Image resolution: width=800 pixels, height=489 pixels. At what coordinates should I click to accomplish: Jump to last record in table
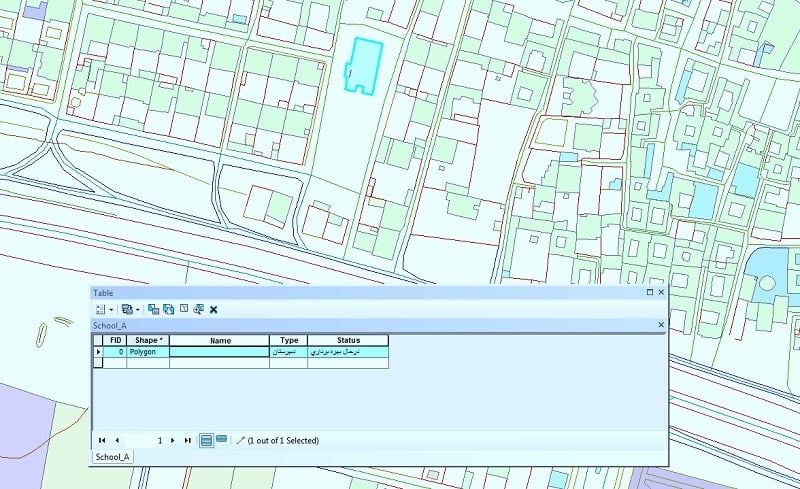click(x=187, y=440)
